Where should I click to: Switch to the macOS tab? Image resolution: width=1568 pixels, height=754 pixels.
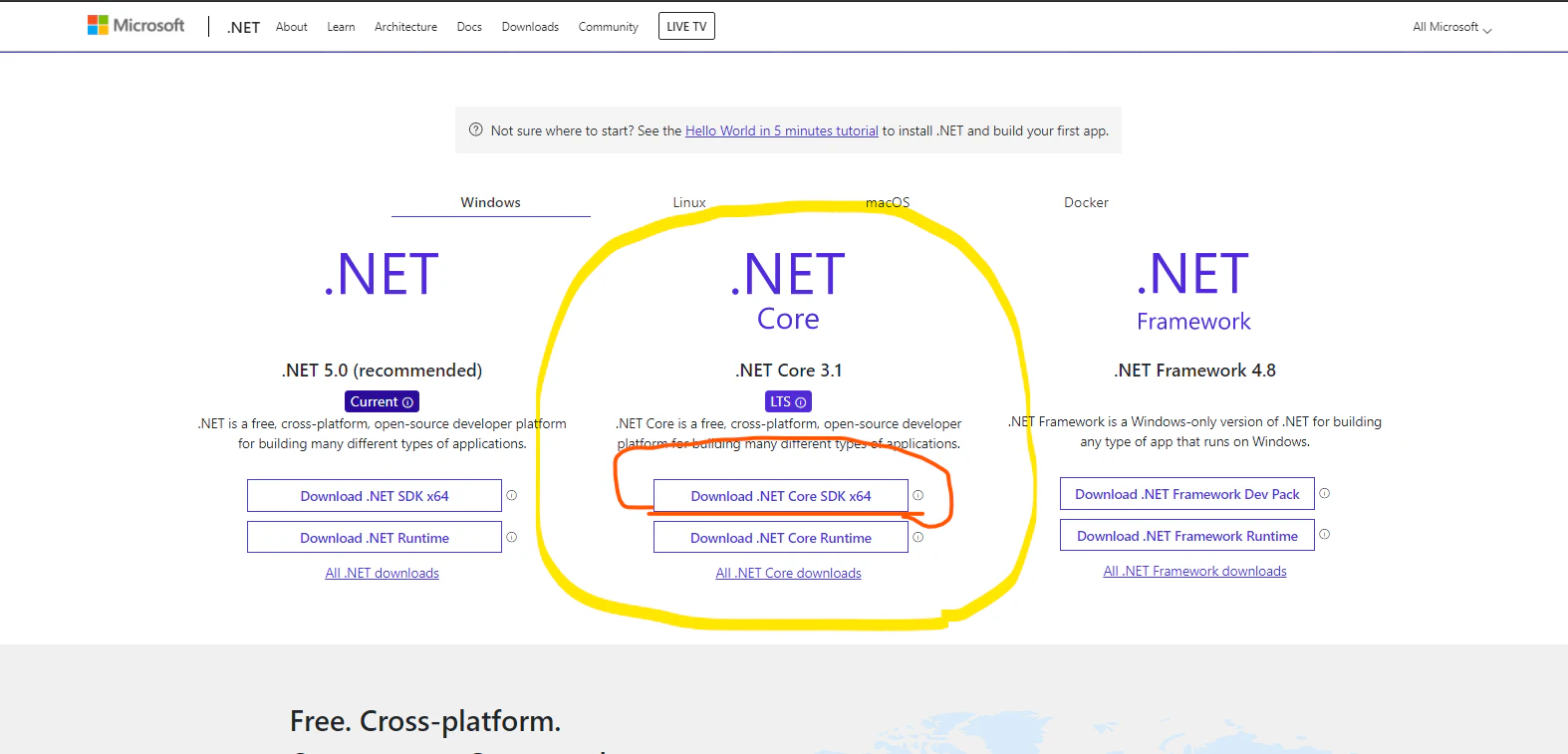point(888,202)
